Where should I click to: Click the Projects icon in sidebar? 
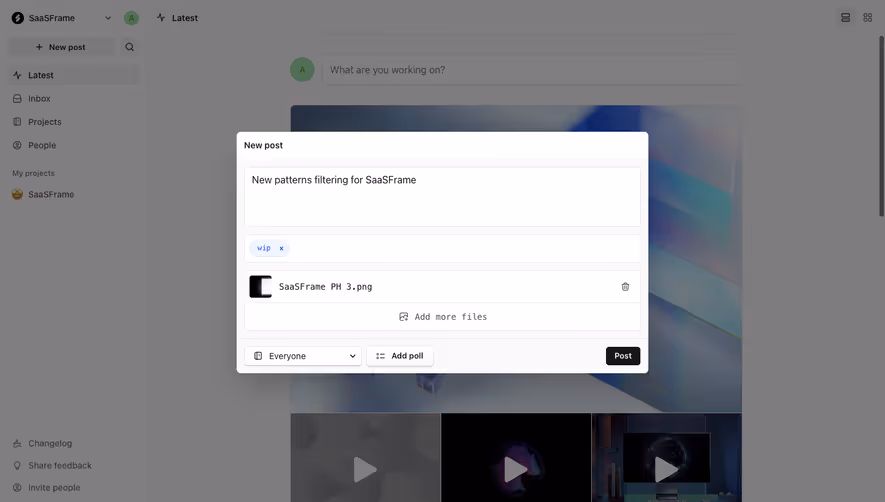click(17, 122)
